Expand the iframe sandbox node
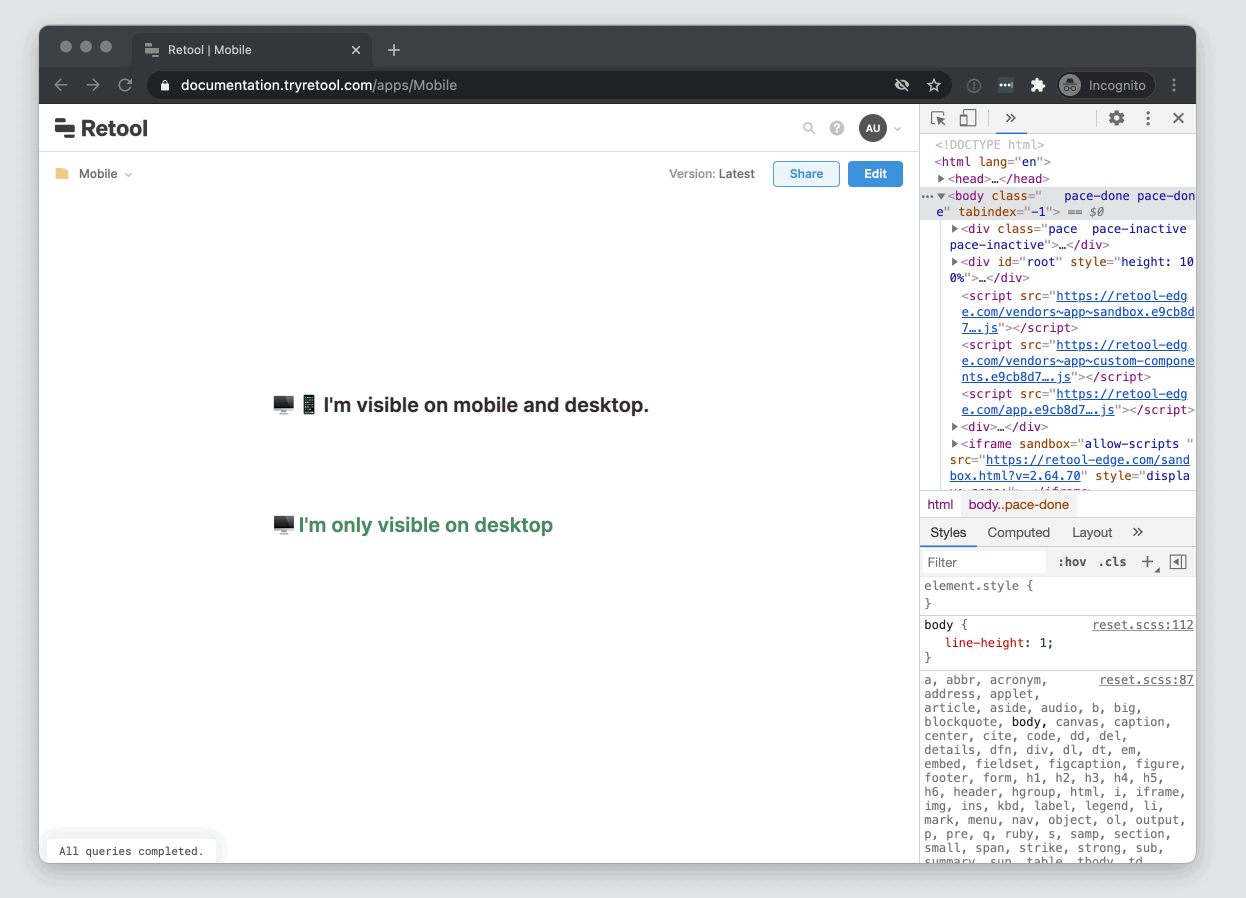Viewport: 1246px width, 898px height. click(955, 444)
